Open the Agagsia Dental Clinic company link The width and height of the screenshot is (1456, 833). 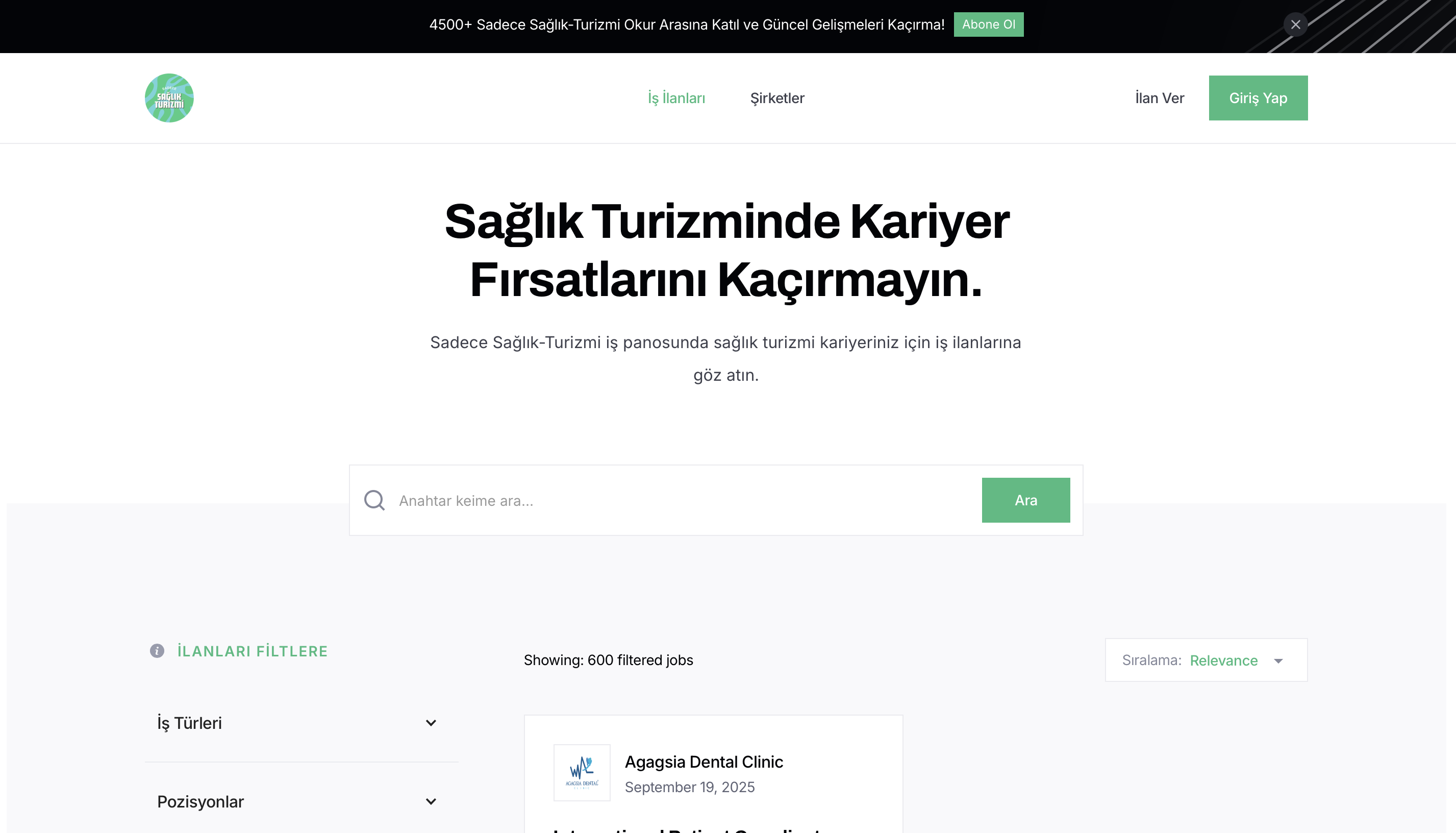[704, 762]
